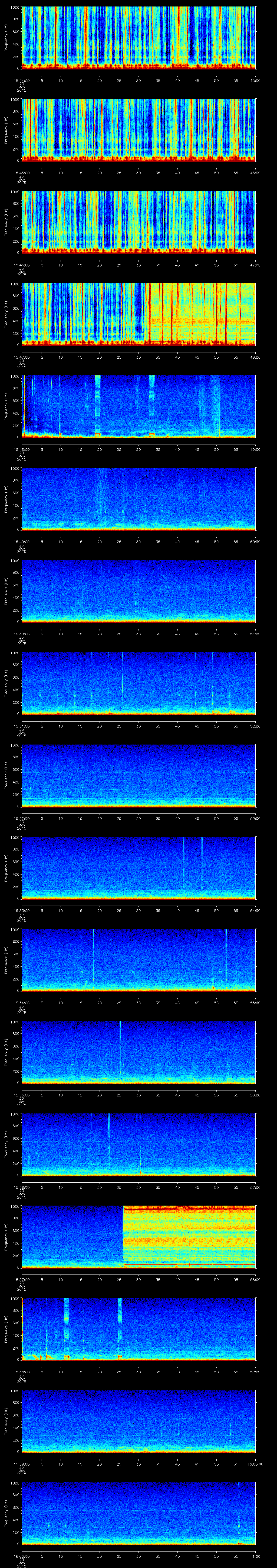This screenshot has width=277, height=1568.
Task: Open the spectrogram panel starting at 15:50:00
Action: [139, 591]
